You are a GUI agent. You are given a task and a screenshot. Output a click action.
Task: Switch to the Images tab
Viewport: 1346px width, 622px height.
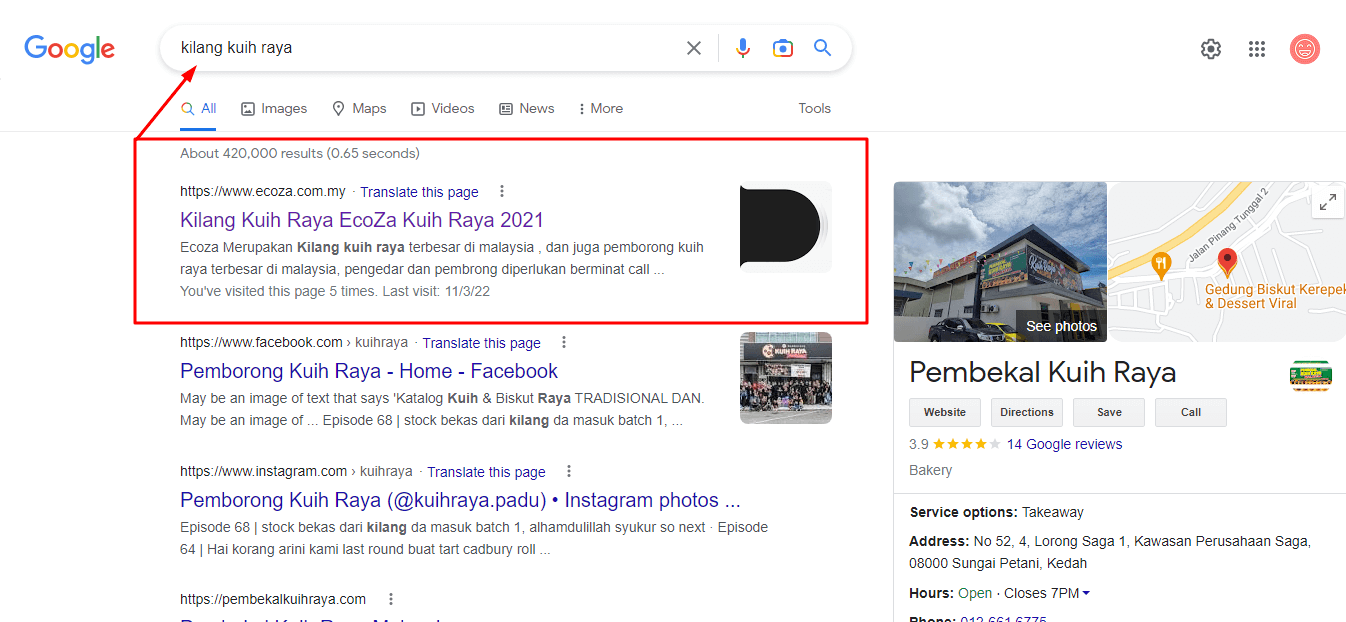274,109
